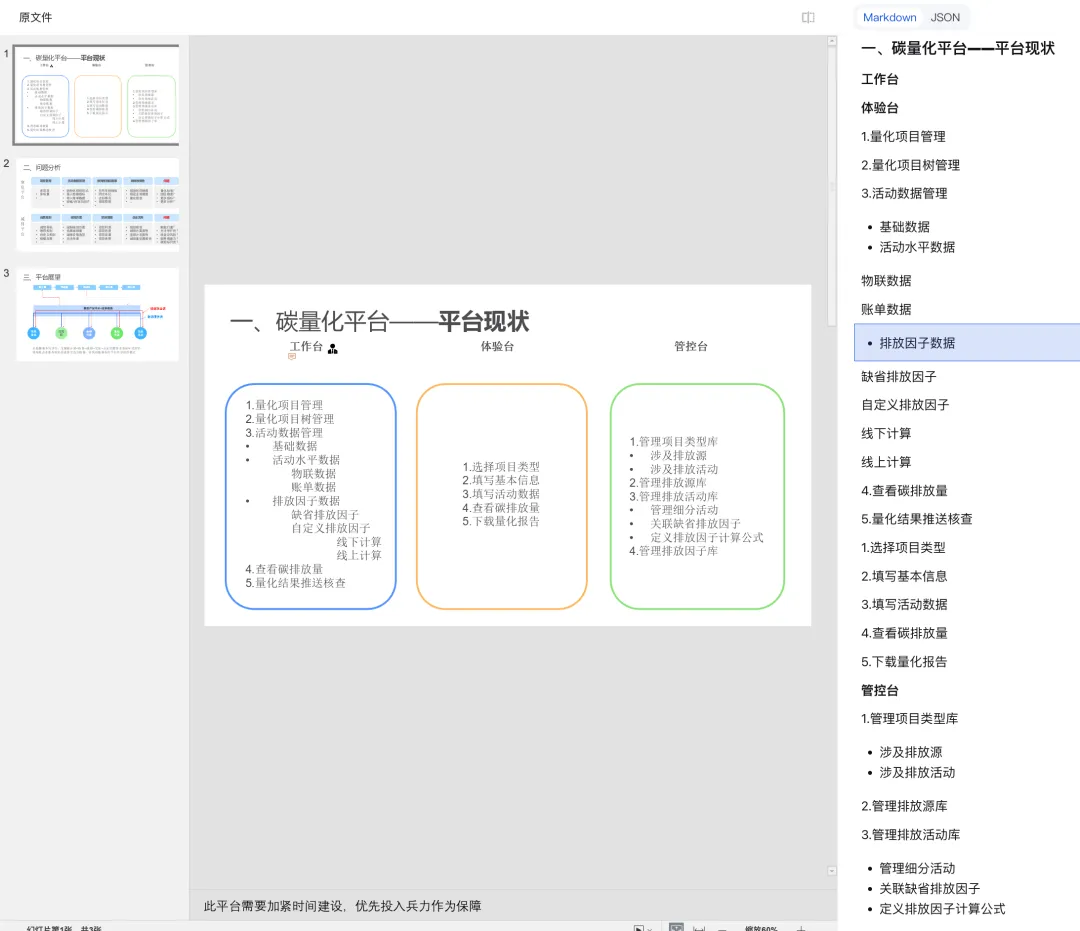Click 自定义排放因子 in Markdown panel
The width and height of the screenshot is (1080, 931).
pos(905,405)
